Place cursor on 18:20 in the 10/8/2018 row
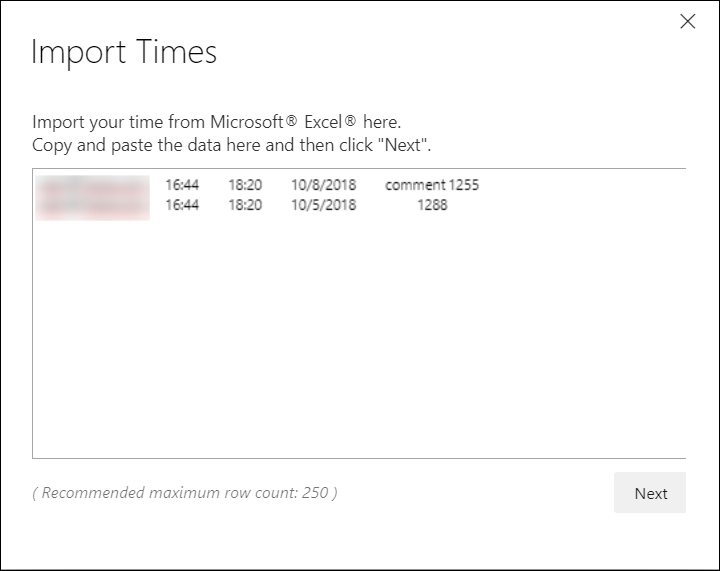 coord(245,185)
